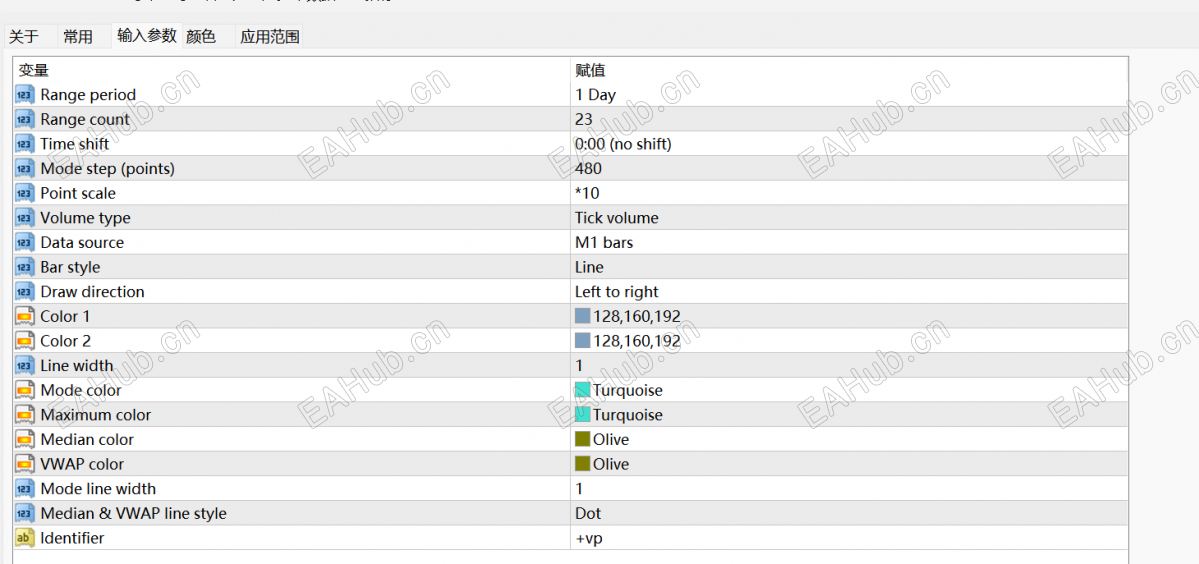The height and width of the screenshot is (564, 1199).
Task: Click the Color 1 swatch 128,160,192
Action: (x=583, y=316)
